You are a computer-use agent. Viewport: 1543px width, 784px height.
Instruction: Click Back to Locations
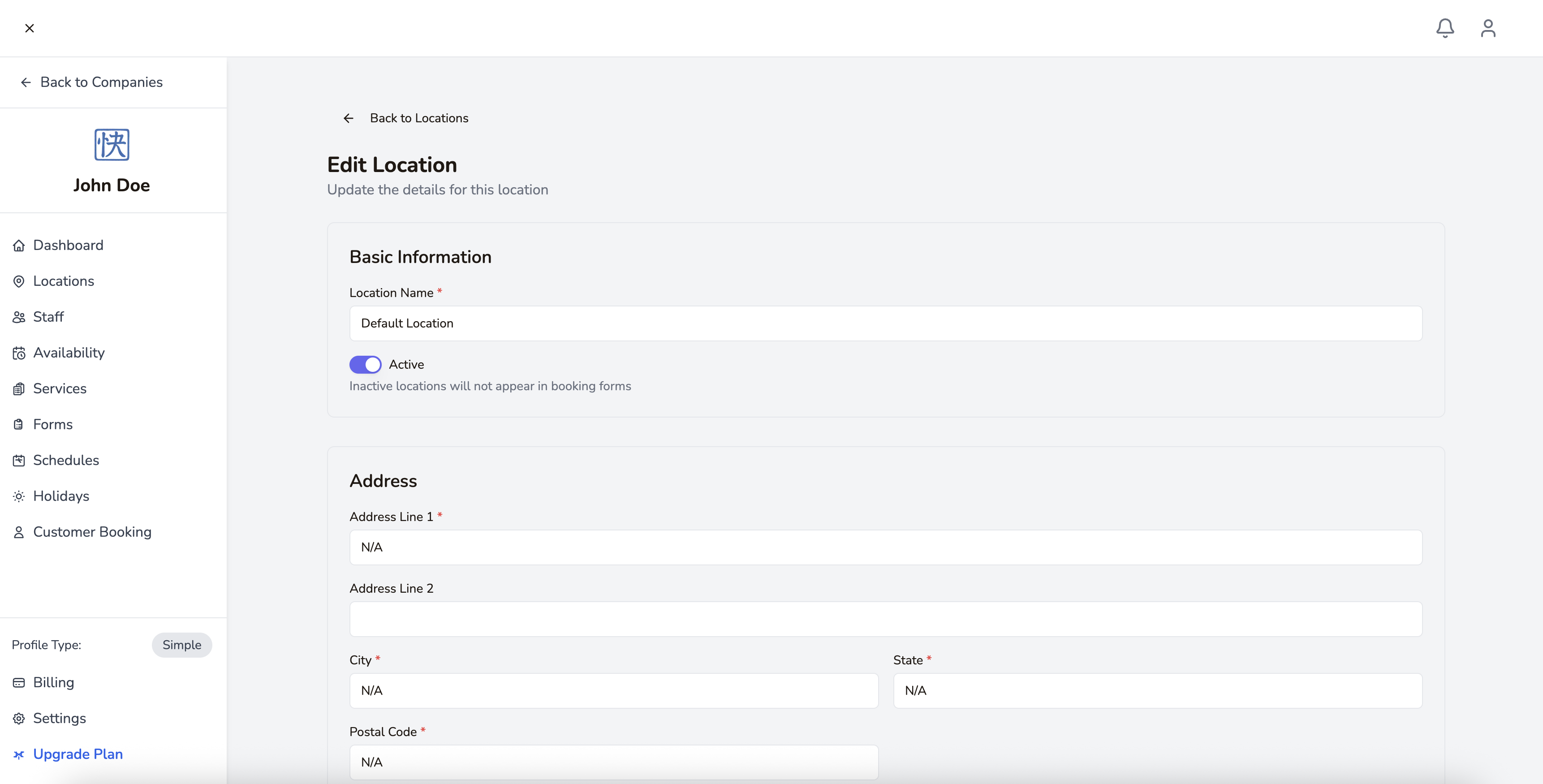[x=418, y=118]
